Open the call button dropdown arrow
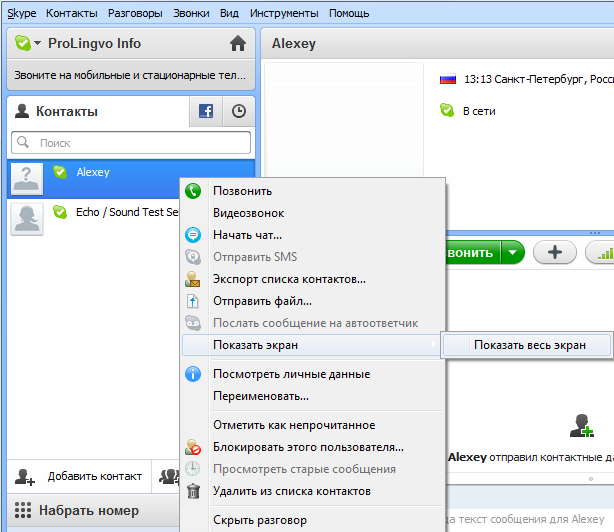 coord(513,253)
